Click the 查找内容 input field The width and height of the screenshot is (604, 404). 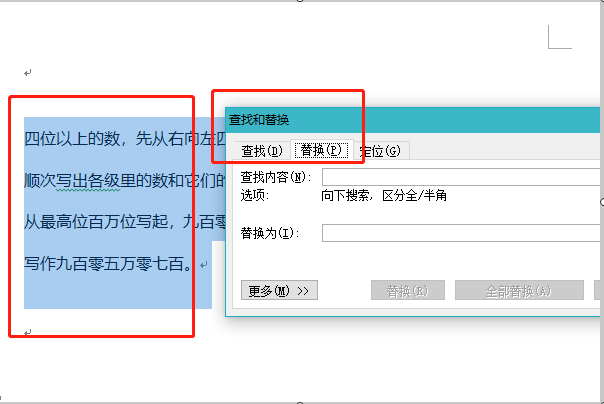click(x=461, y=177)
